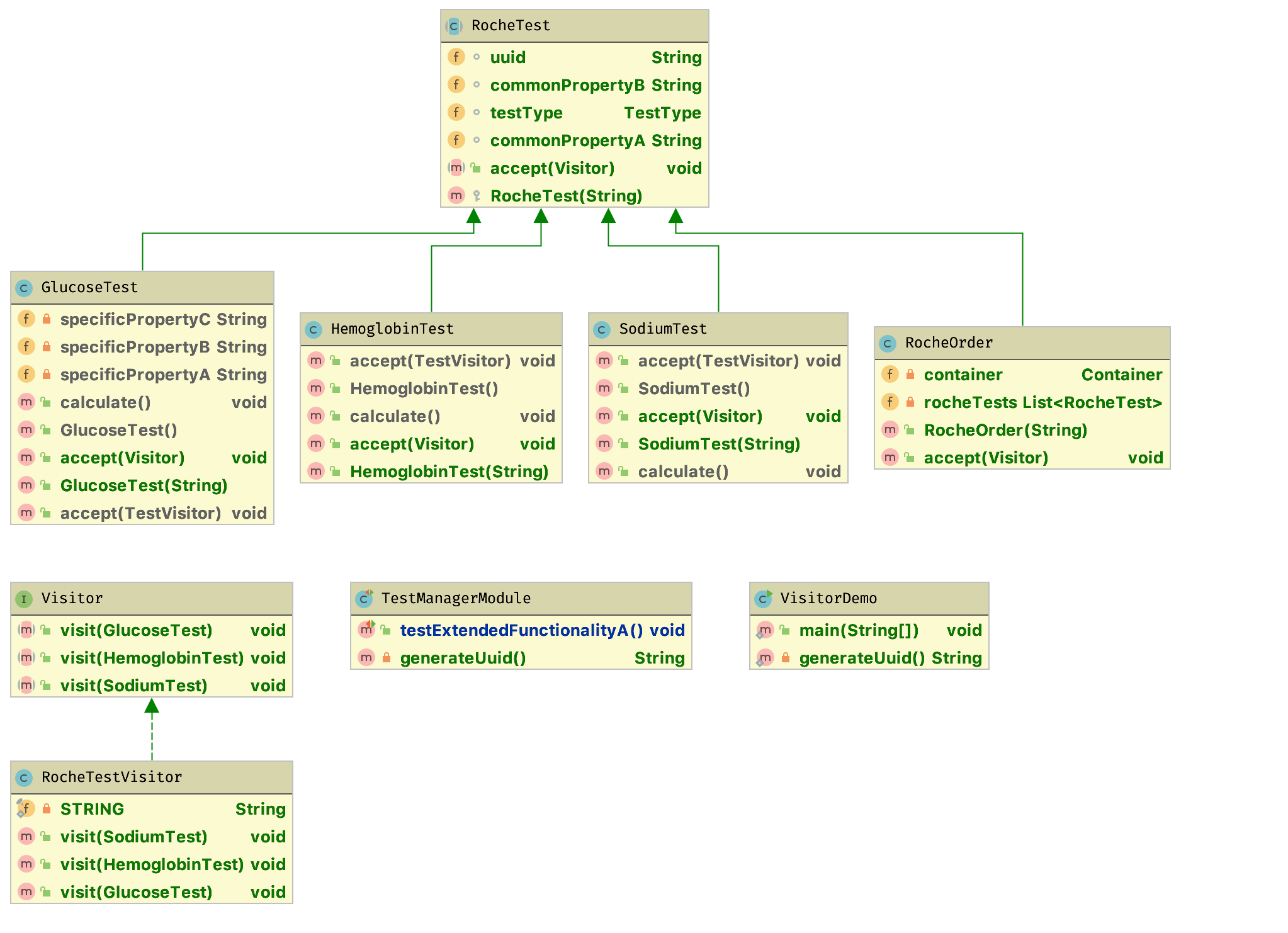Click the Visitor interface icon
Screen dimensions: 1288x933
pos(24,599)
